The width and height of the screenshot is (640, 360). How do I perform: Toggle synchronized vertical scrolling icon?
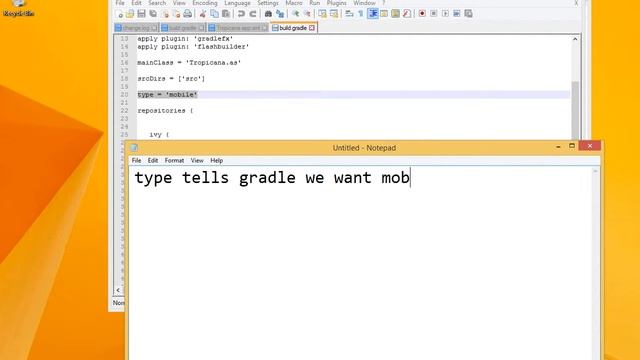coord(322,14)
